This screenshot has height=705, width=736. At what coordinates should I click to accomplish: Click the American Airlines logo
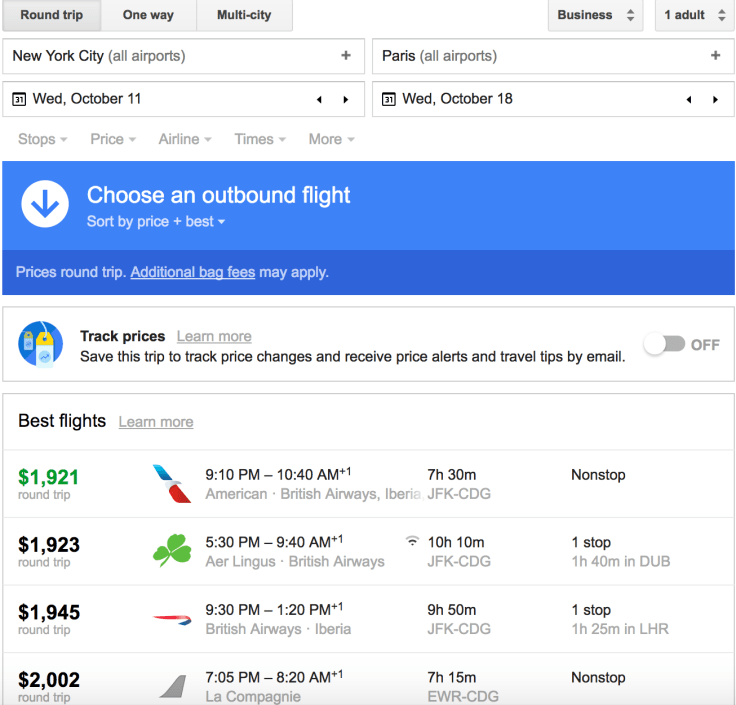tap(171, 483)
